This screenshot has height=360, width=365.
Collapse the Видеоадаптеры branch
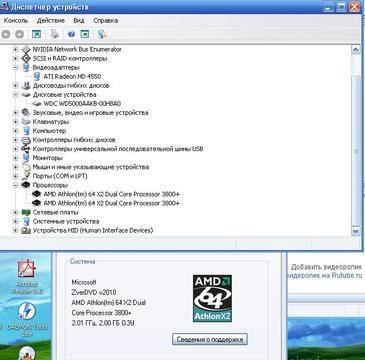click(15, 67)
